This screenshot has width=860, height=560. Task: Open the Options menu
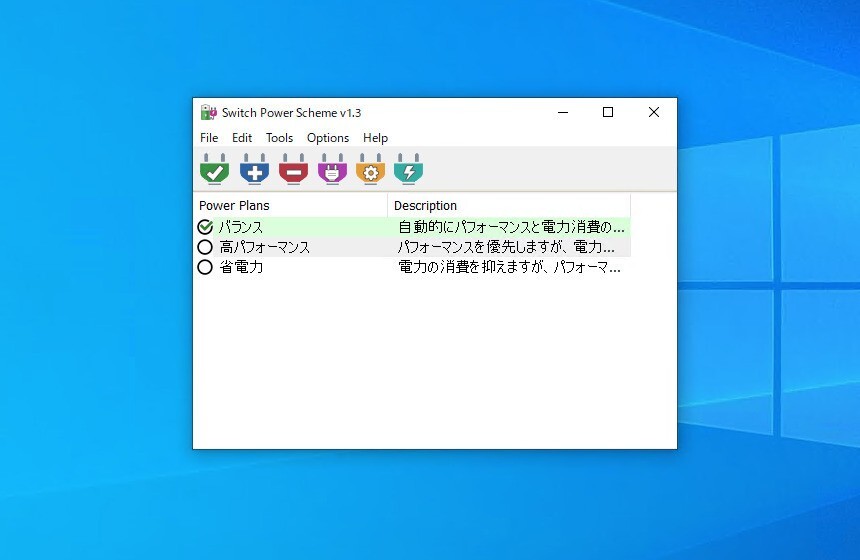[328, 138]
